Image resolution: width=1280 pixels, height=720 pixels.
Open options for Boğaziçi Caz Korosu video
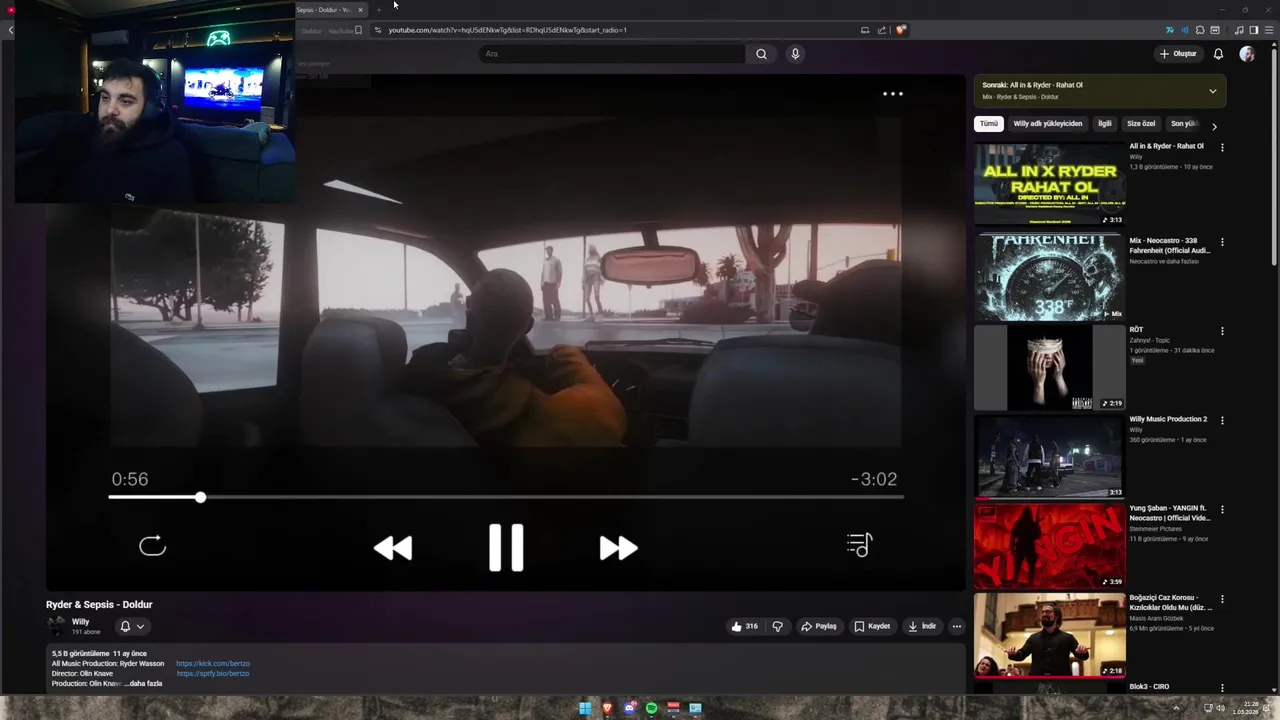[1222, 600]
